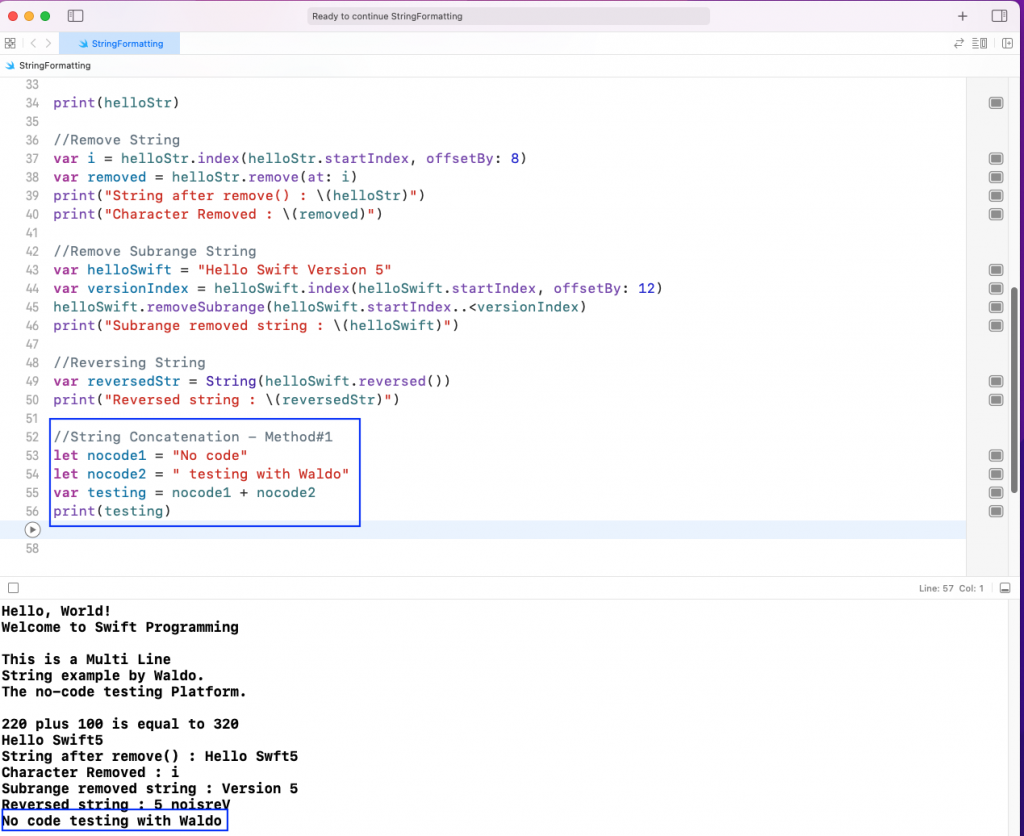Show result for line 37
1024x836 pixels.
(x=996, y=159)
